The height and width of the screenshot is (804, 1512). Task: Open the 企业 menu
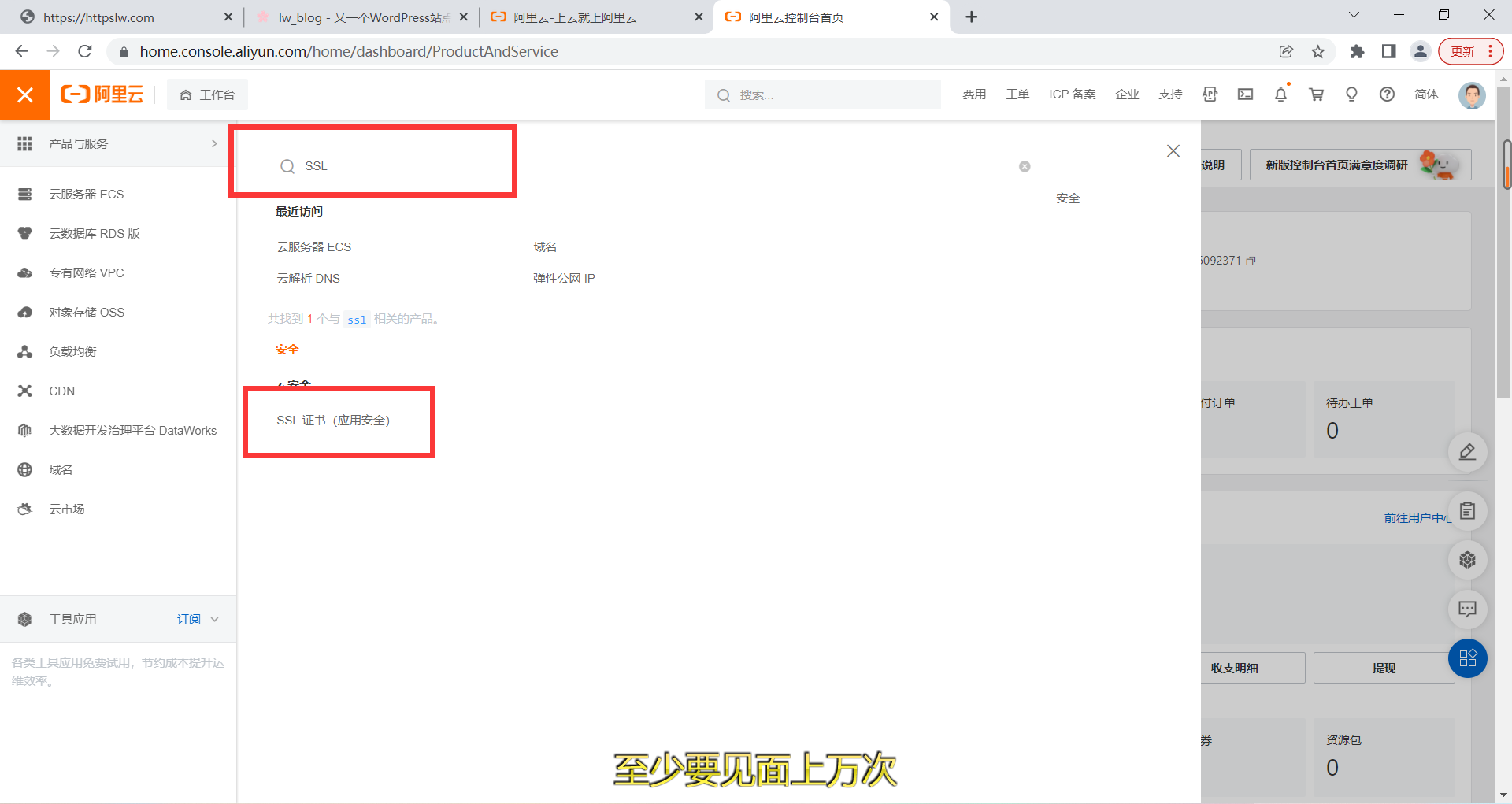point(1127,94)
